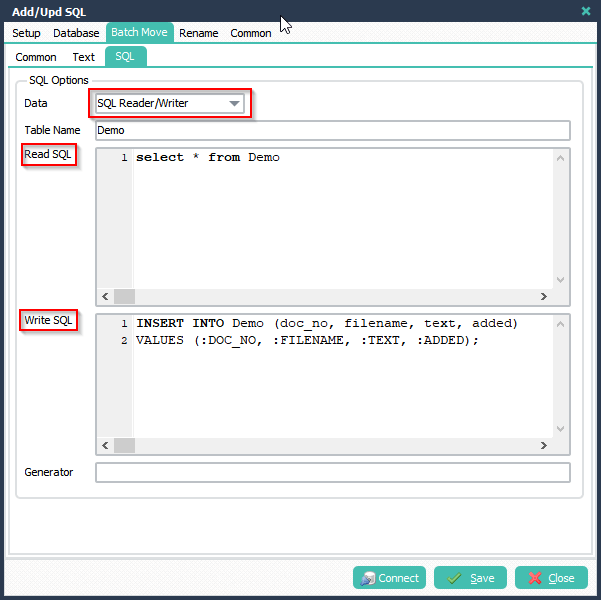
Task: Click Read SQL scroll right arrow
Action: 544,296
